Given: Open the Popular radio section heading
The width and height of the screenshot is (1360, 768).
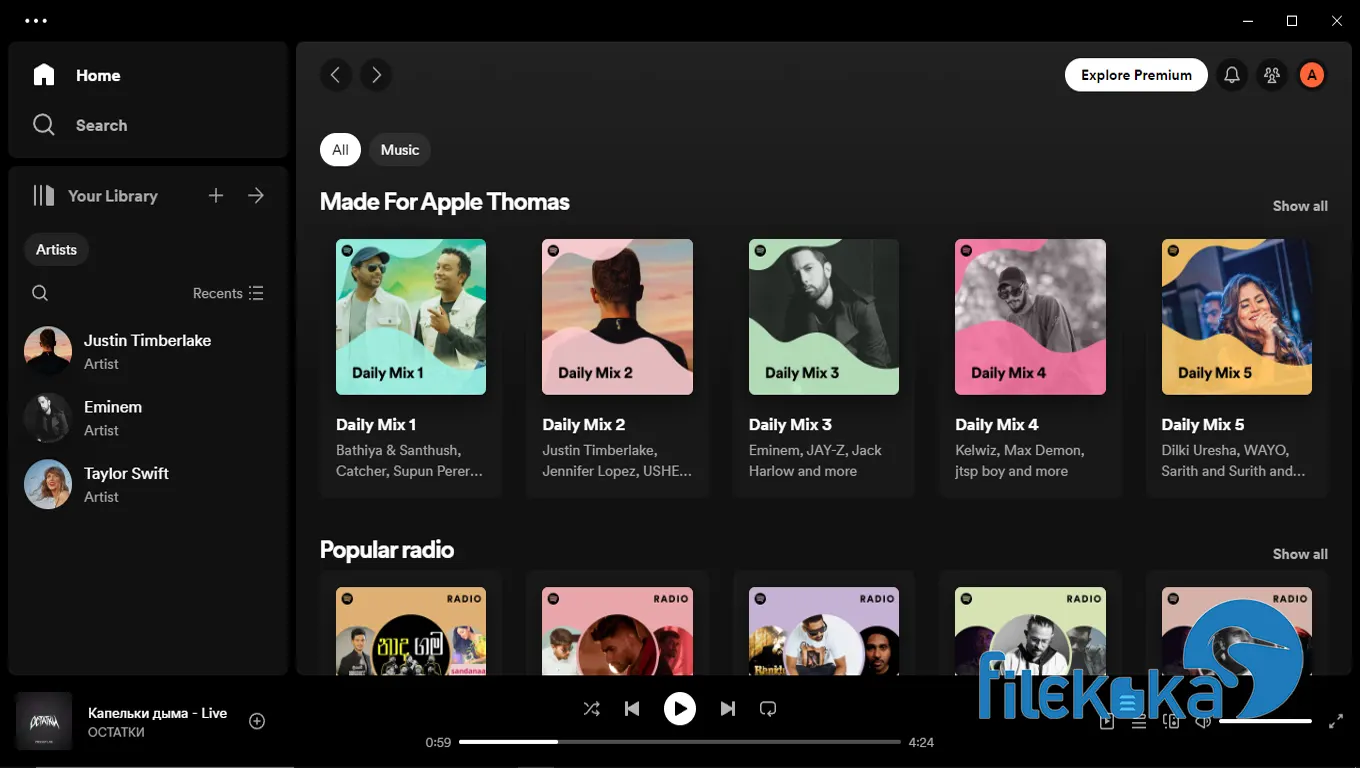Looking at the screenshot, I should 387,550.
